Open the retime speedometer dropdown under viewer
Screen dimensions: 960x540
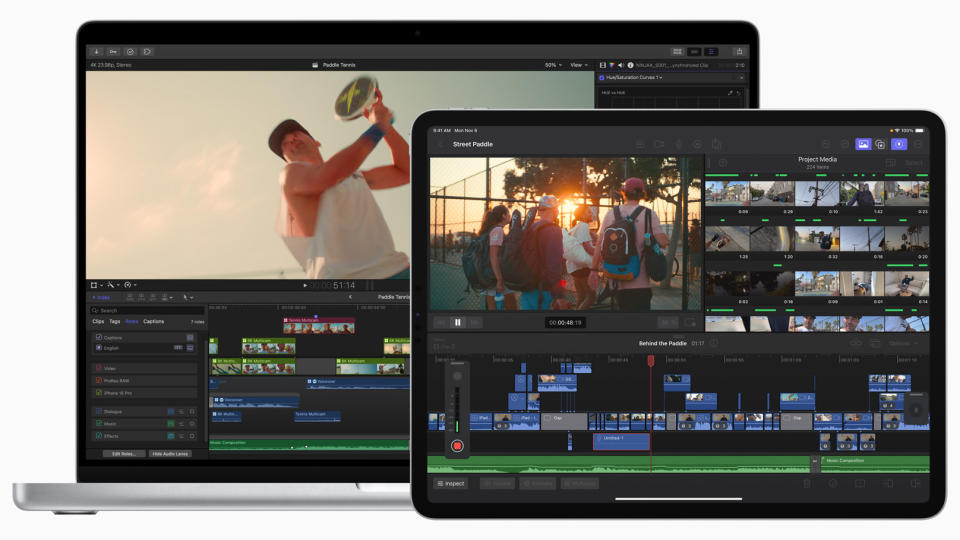130,285
